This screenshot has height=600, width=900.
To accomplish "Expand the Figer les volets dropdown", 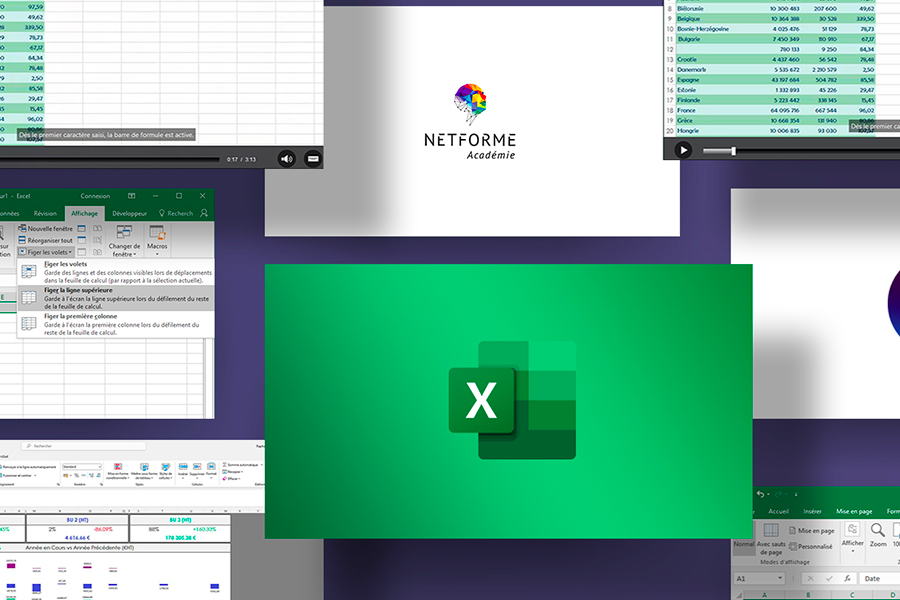I will click(45, 252).
